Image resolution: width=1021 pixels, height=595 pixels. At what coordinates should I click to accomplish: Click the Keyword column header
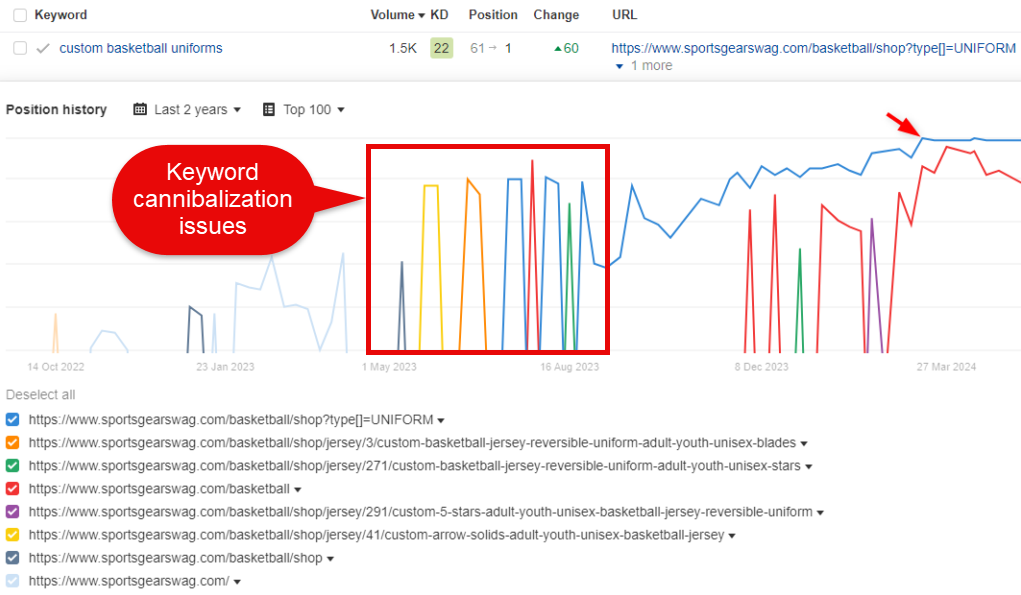pyautogui.click(x=61, y=15)
